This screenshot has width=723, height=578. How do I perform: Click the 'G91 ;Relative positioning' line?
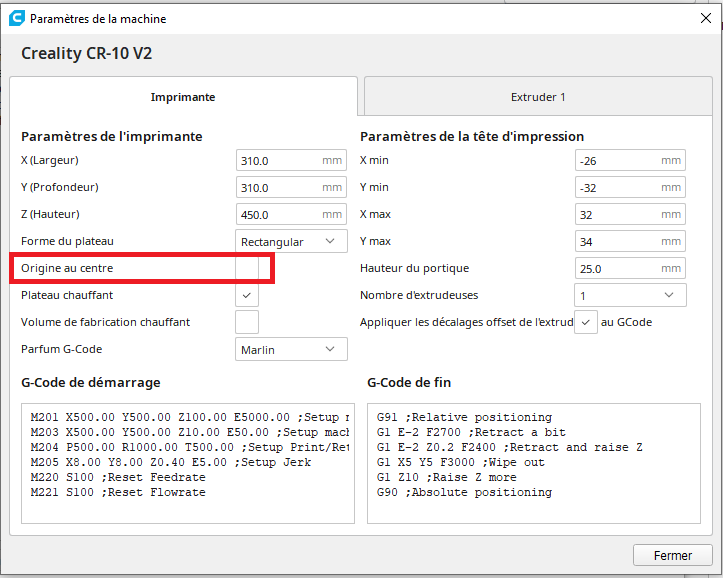[x=464, y=417]
